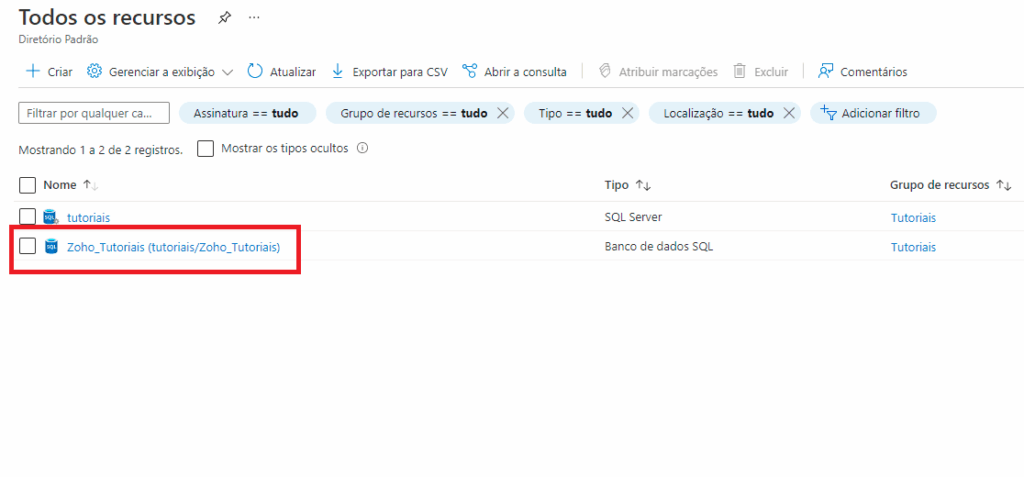1024x477 pixels.
Task: Focus the Filtrar por qualquer campo box
Action: pyautogui.click(x=94, y=113)
